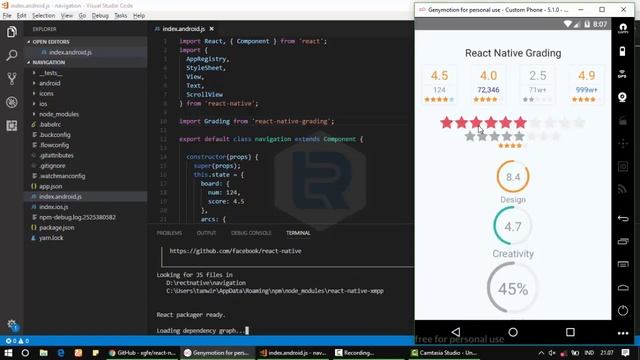640x360 pixels.
Task: Open the Selection menu
Action: pyautogui.click(x=44, y=16)
